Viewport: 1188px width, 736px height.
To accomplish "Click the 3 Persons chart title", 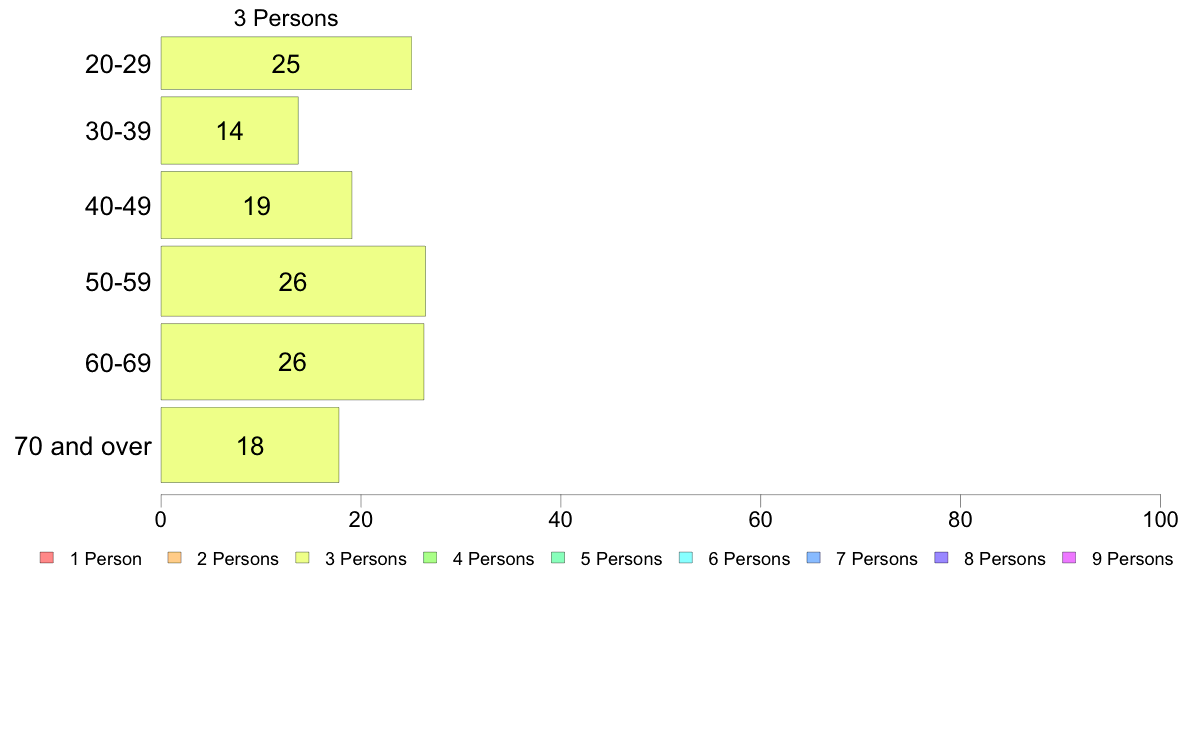I will pyautogui.click(x=286, y=18).
